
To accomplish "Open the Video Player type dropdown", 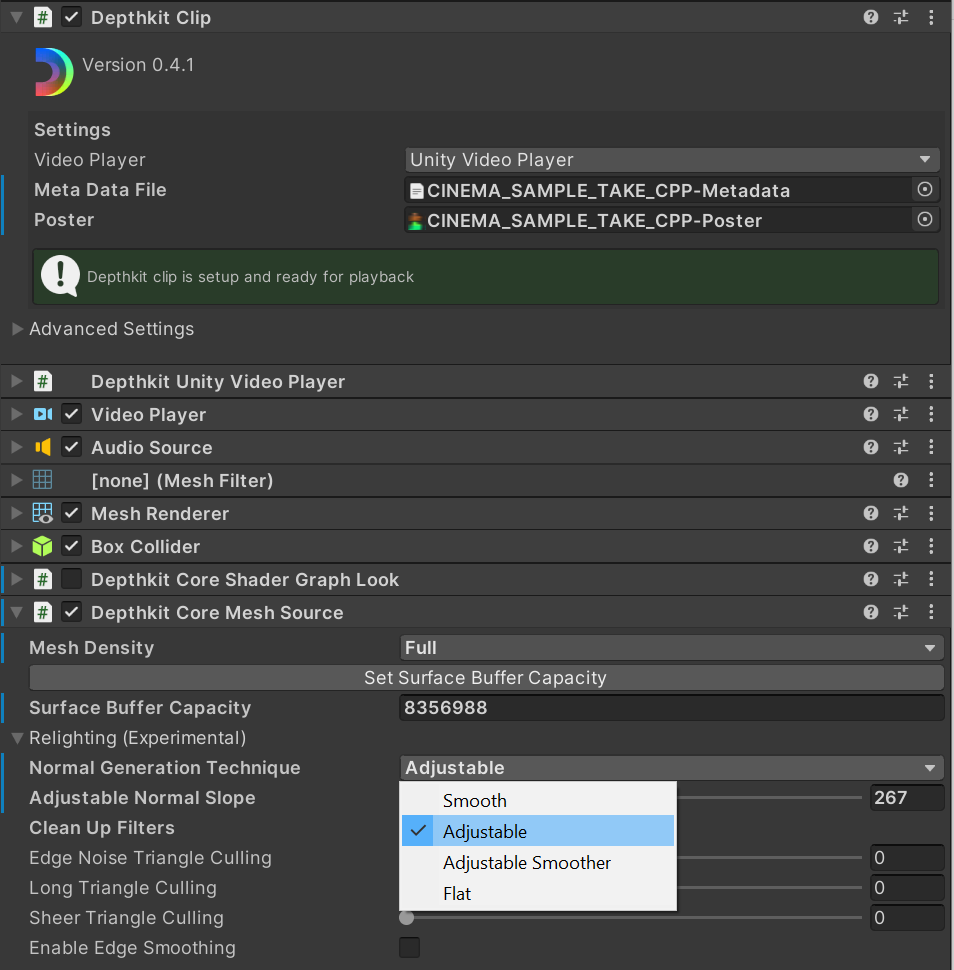I will [x=671, y=160].
